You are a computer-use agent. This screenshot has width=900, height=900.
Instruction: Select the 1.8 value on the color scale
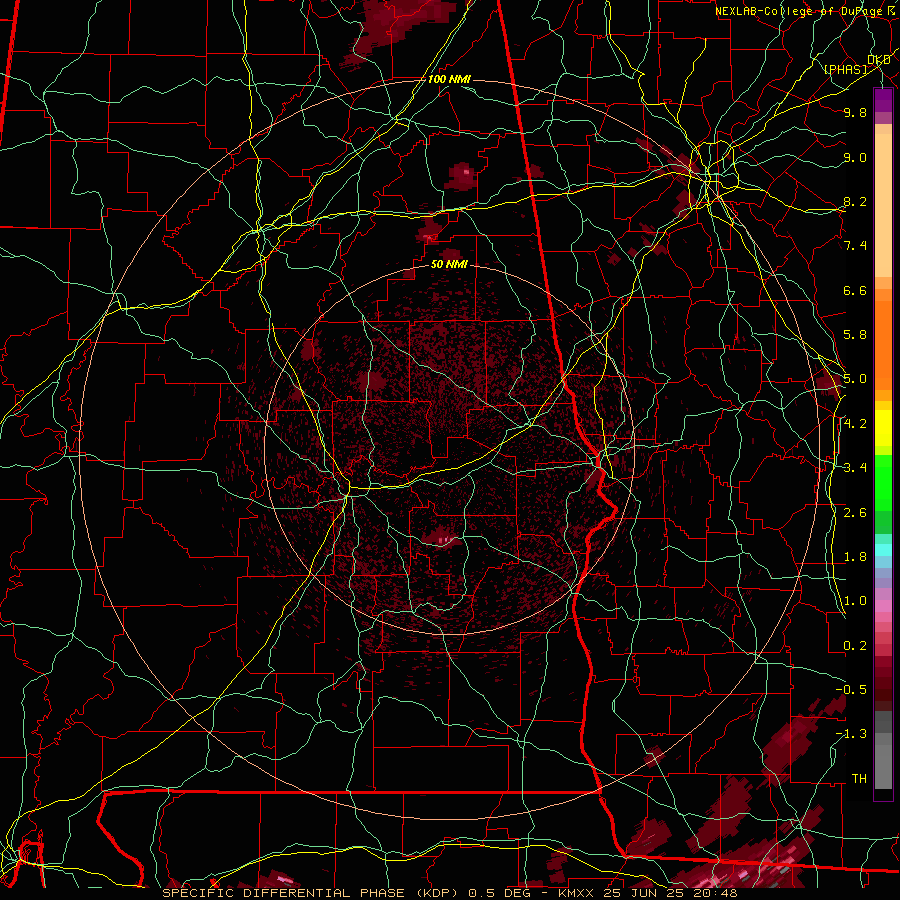pos(855,557)
